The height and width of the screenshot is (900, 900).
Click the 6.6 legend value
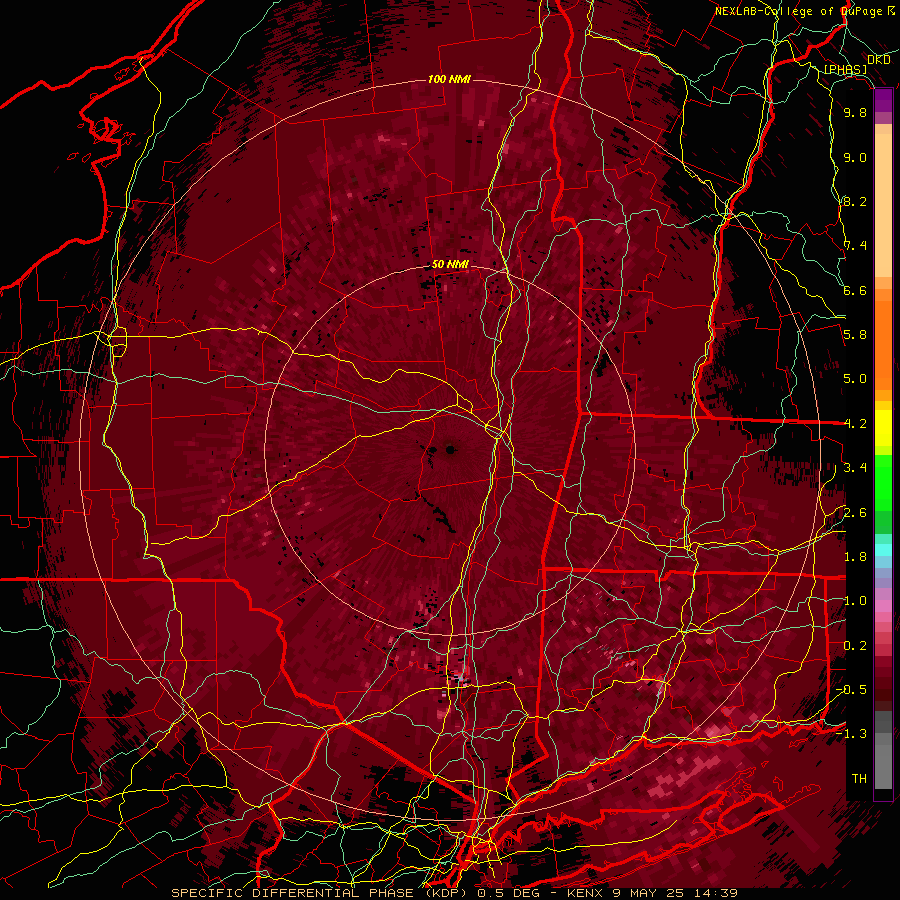click(x=855, y=290)
